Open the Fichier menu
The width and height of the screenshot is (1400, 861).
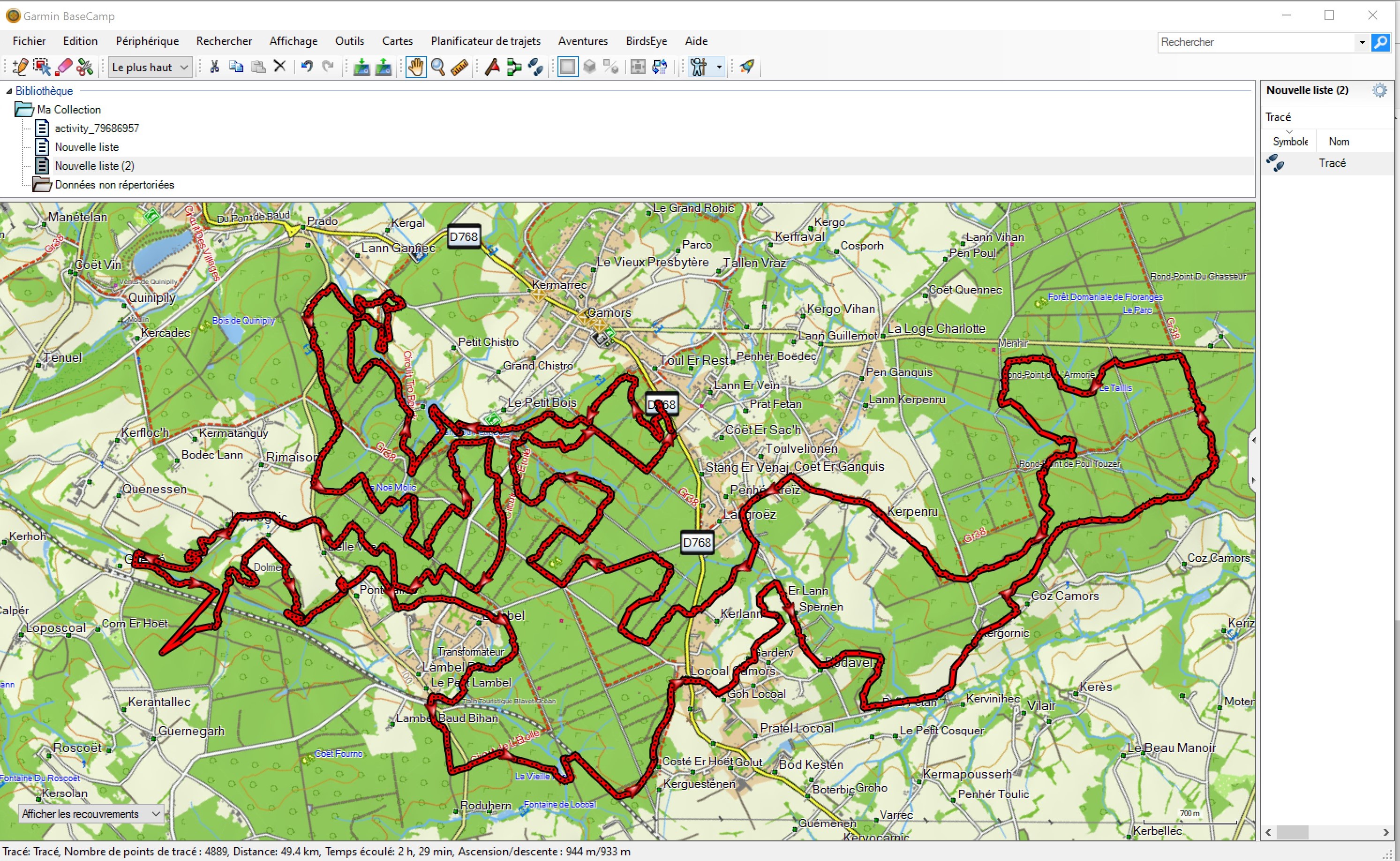click(29, 41)
